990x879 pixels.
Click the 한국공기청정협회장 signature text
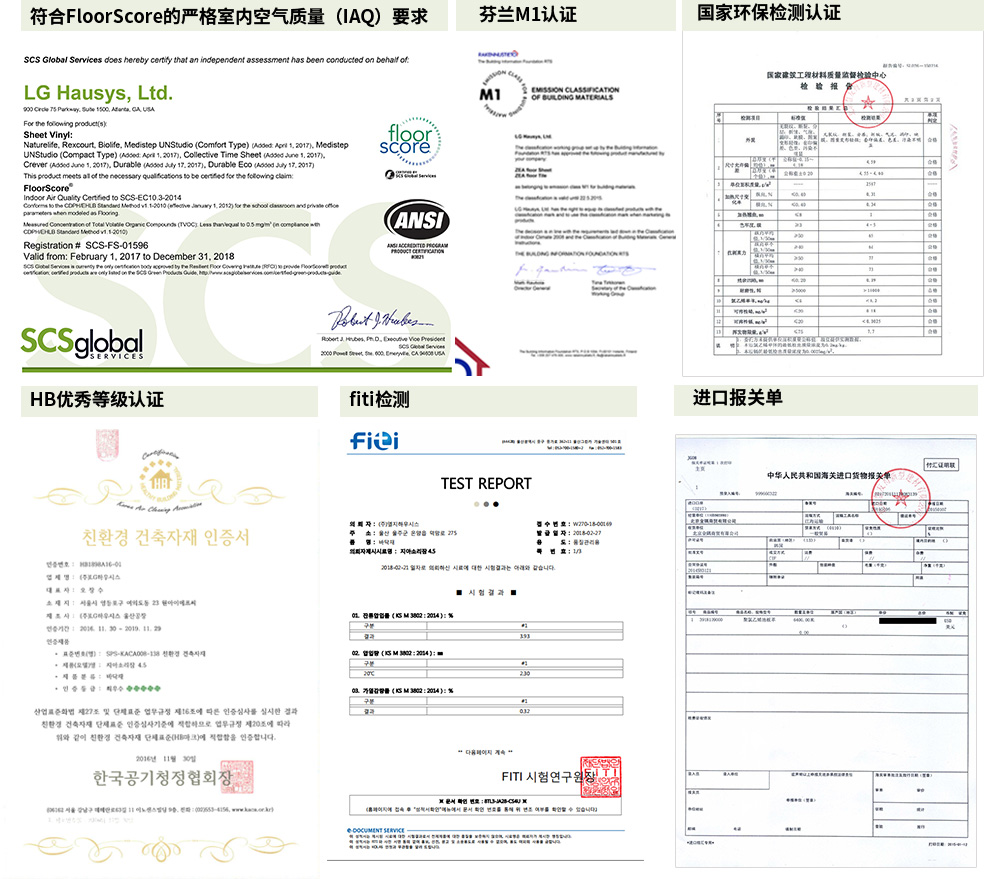[x=163, y=777]
